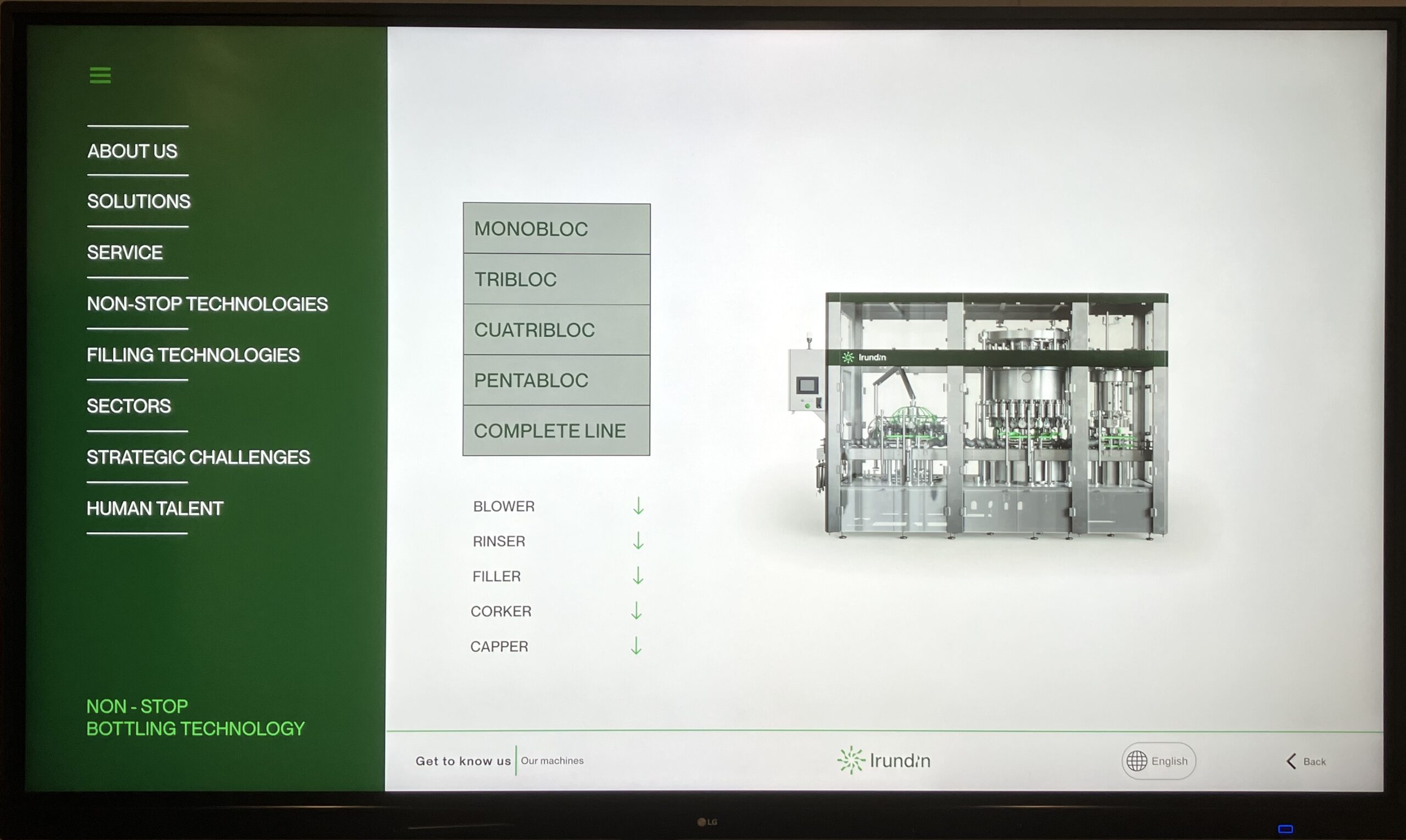Tap the machine's touchscreen control panel

807,385
